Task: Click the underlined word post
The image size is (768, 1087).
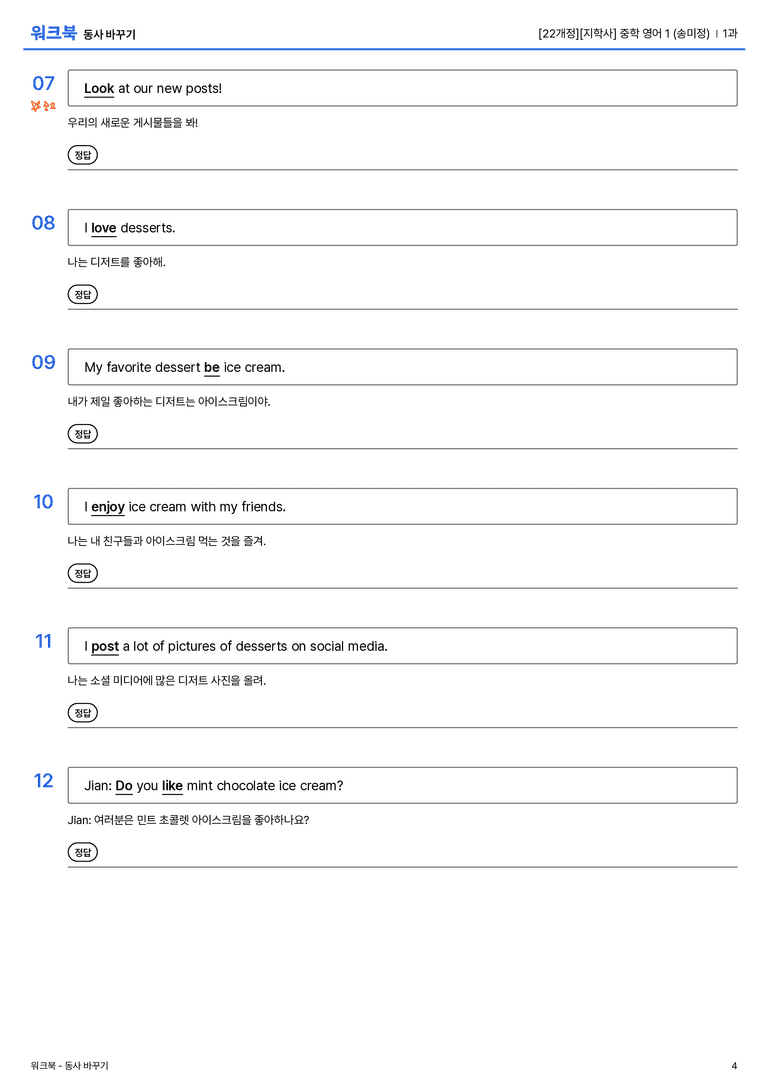Action: pyautogui.click(x=105, y=646)
